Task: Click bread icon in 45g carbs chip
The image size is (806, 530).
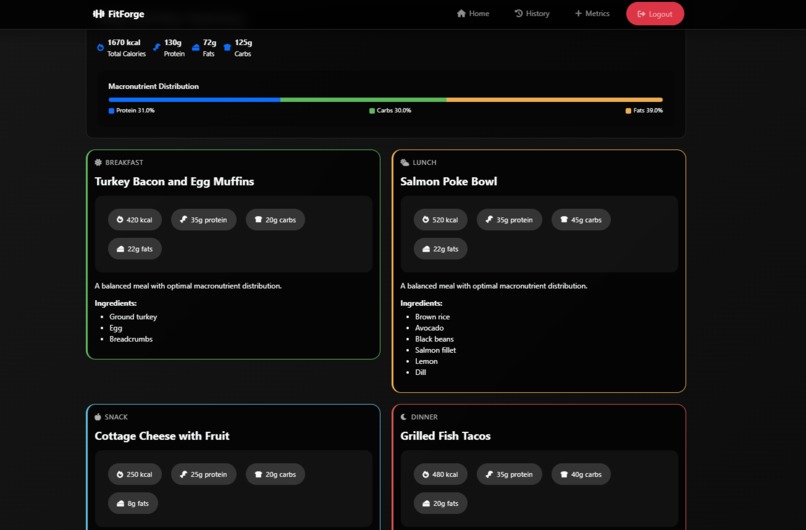Action: tap(564, 220)
